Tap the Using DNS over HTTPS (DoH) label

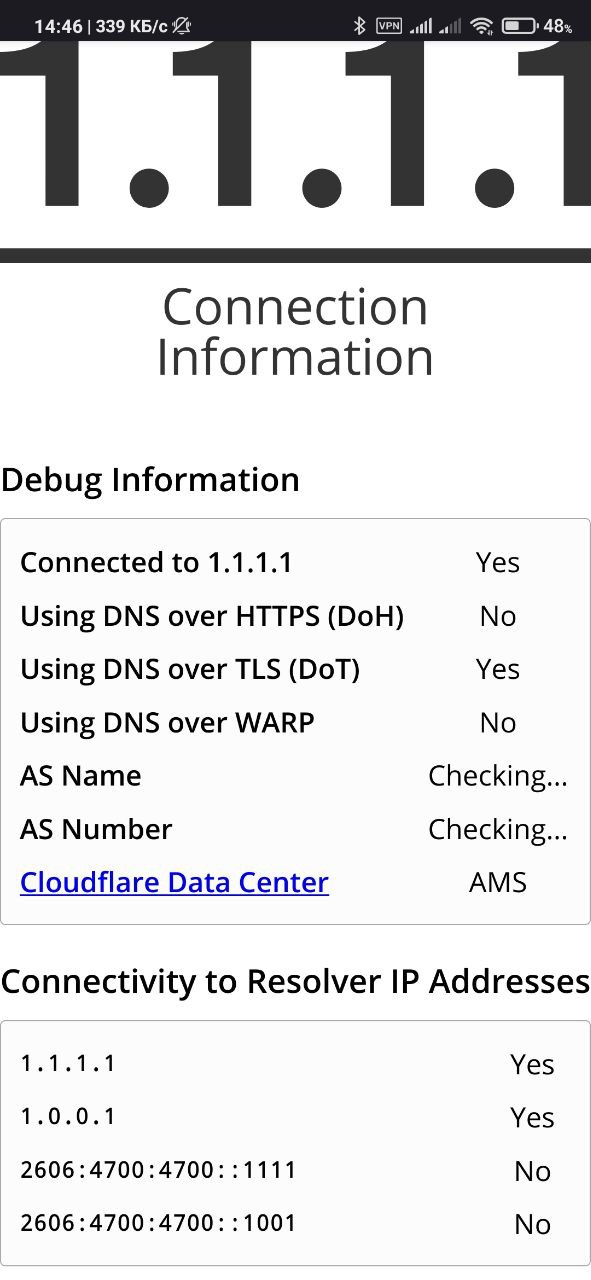[212, 616]
